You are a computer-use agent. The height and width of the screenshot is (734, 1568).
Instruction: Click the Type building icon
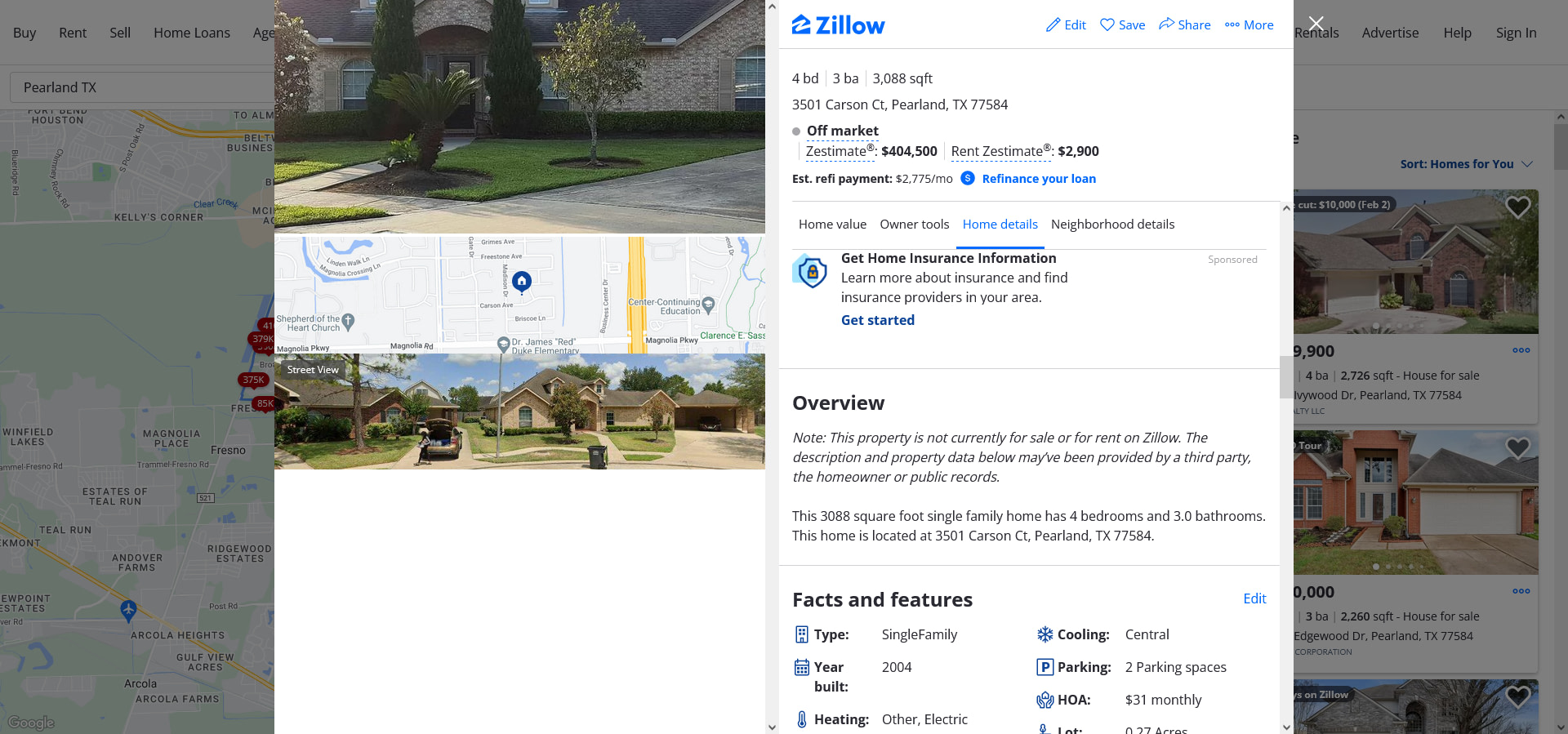pos(802,634)
